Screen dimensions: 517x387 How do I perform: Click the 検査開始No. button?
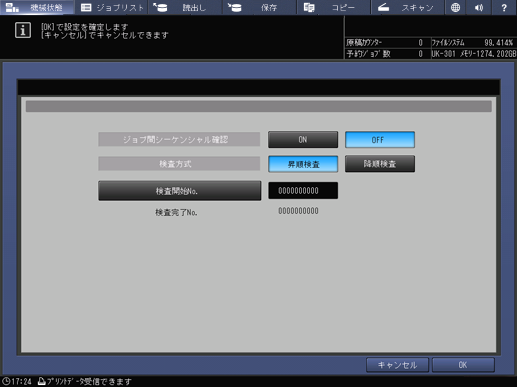180,191
